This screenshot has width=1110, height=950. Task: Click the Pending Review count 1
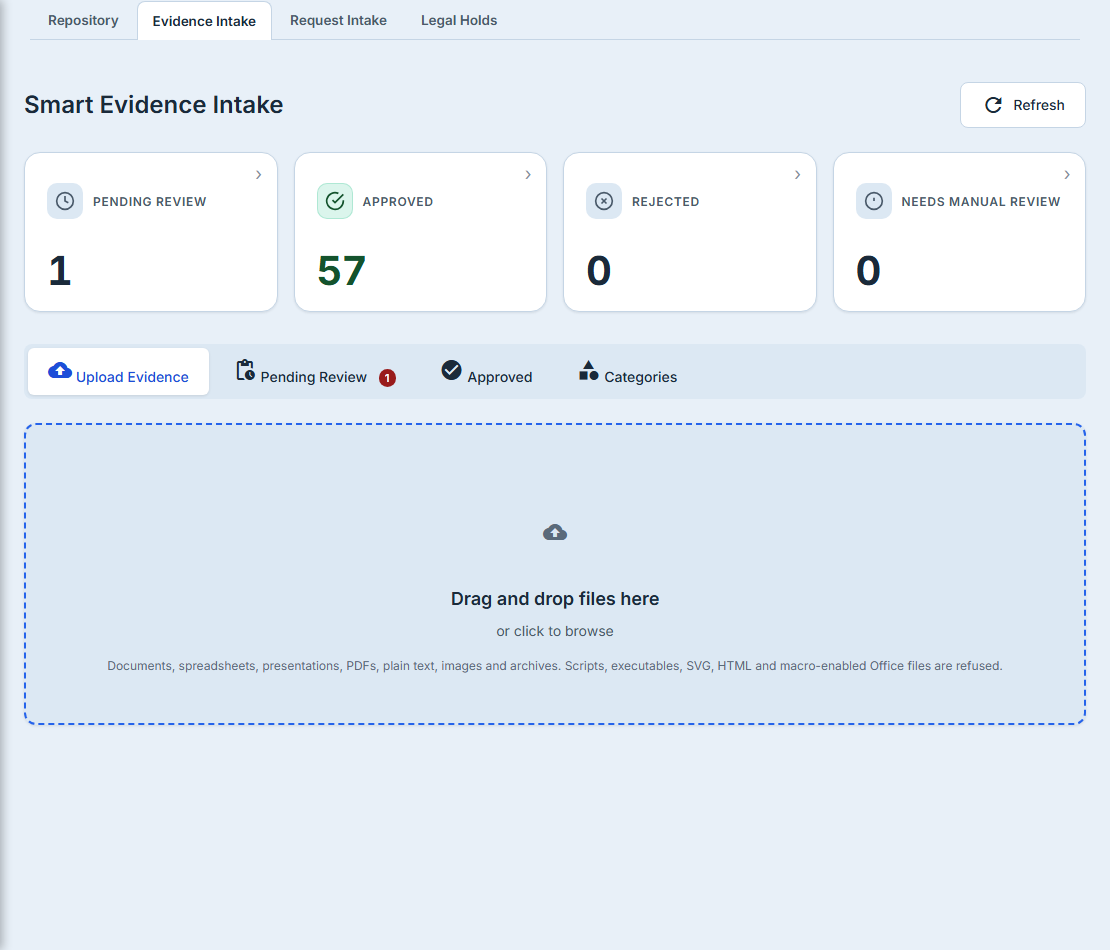tap(60, 270)
